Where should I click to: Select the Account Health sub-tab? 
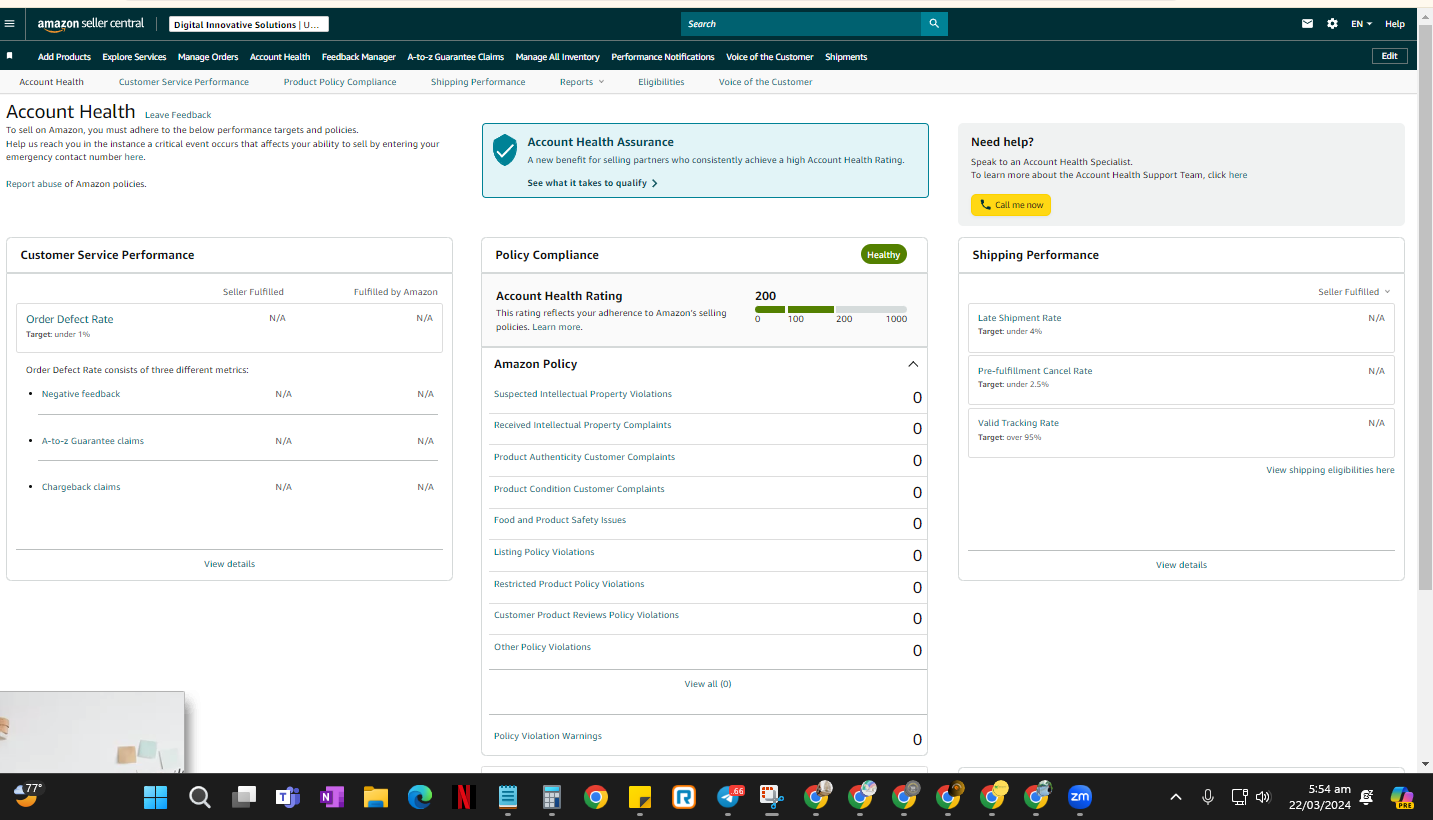click(x=52, y=82)
